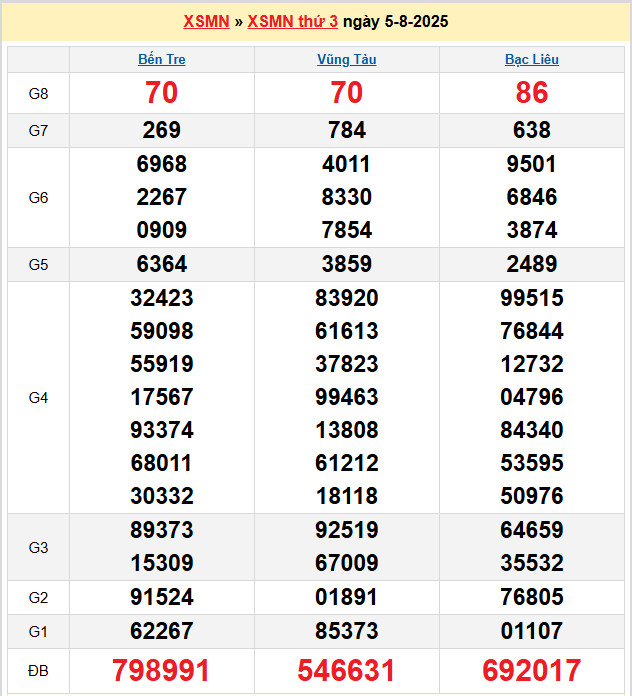Click the G8 number 86 under Bạc Liêu
This screenshot has width=632, height=696.
(532, 93)
